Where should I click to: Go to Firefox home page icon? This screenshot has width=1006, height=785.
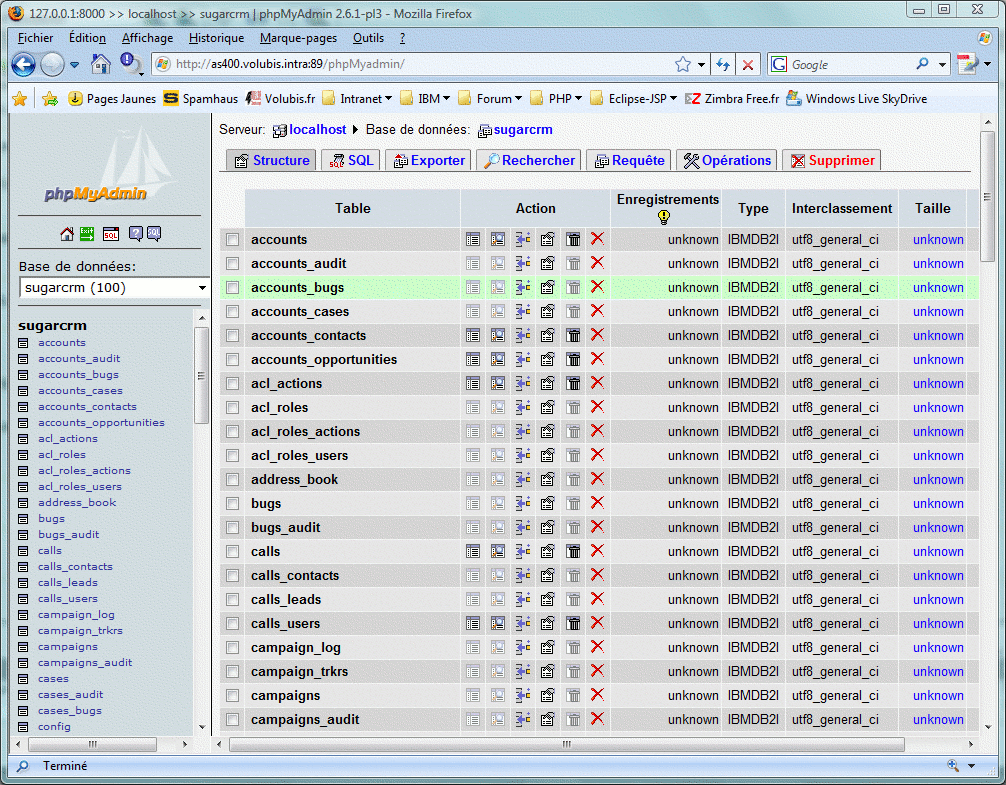[x=101, y=64]
